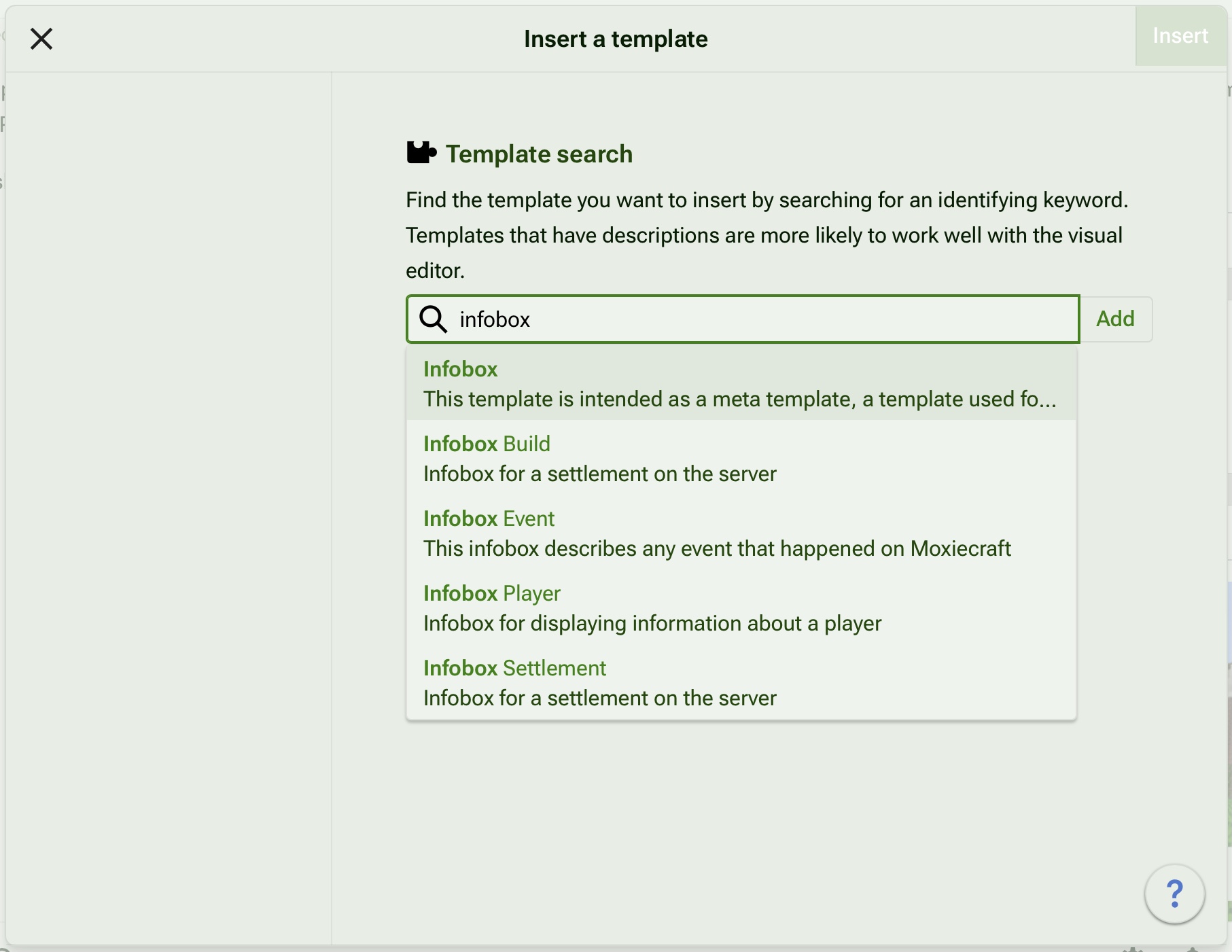
Task: Open help via the question mark button
Action: pos(1174,894)
